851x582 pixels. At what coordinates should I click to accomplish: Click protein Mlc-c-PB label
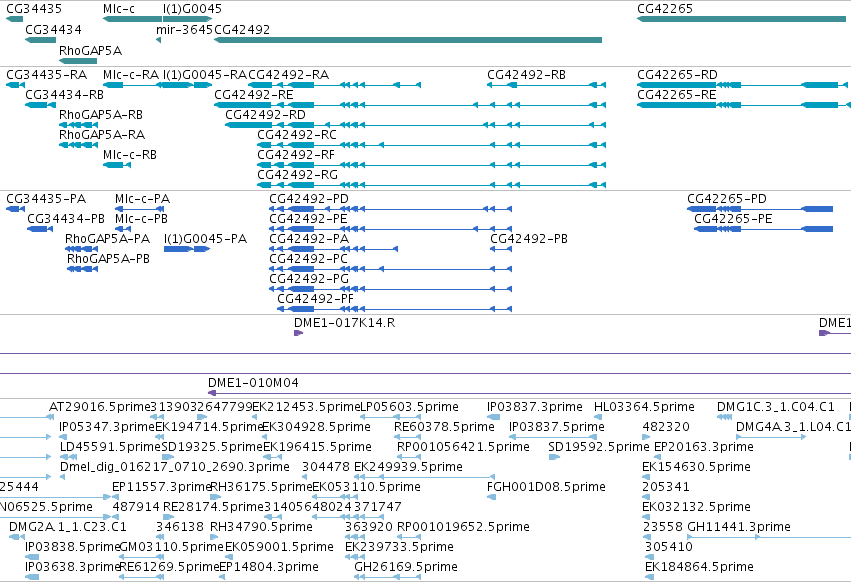click(x=141, y=219)
